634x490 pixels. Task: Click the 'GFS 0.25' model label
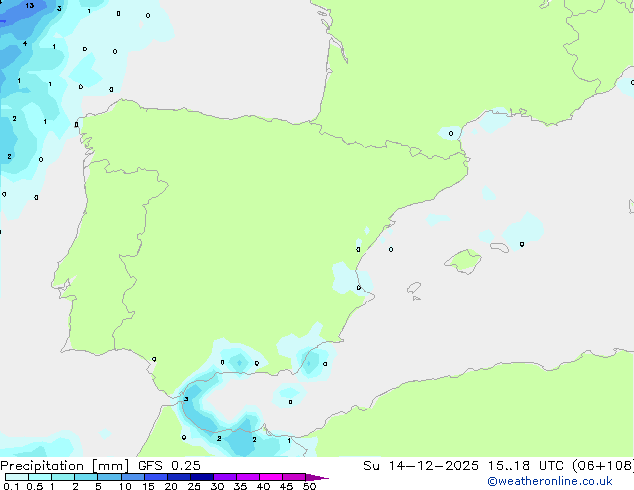pos(169,466)
